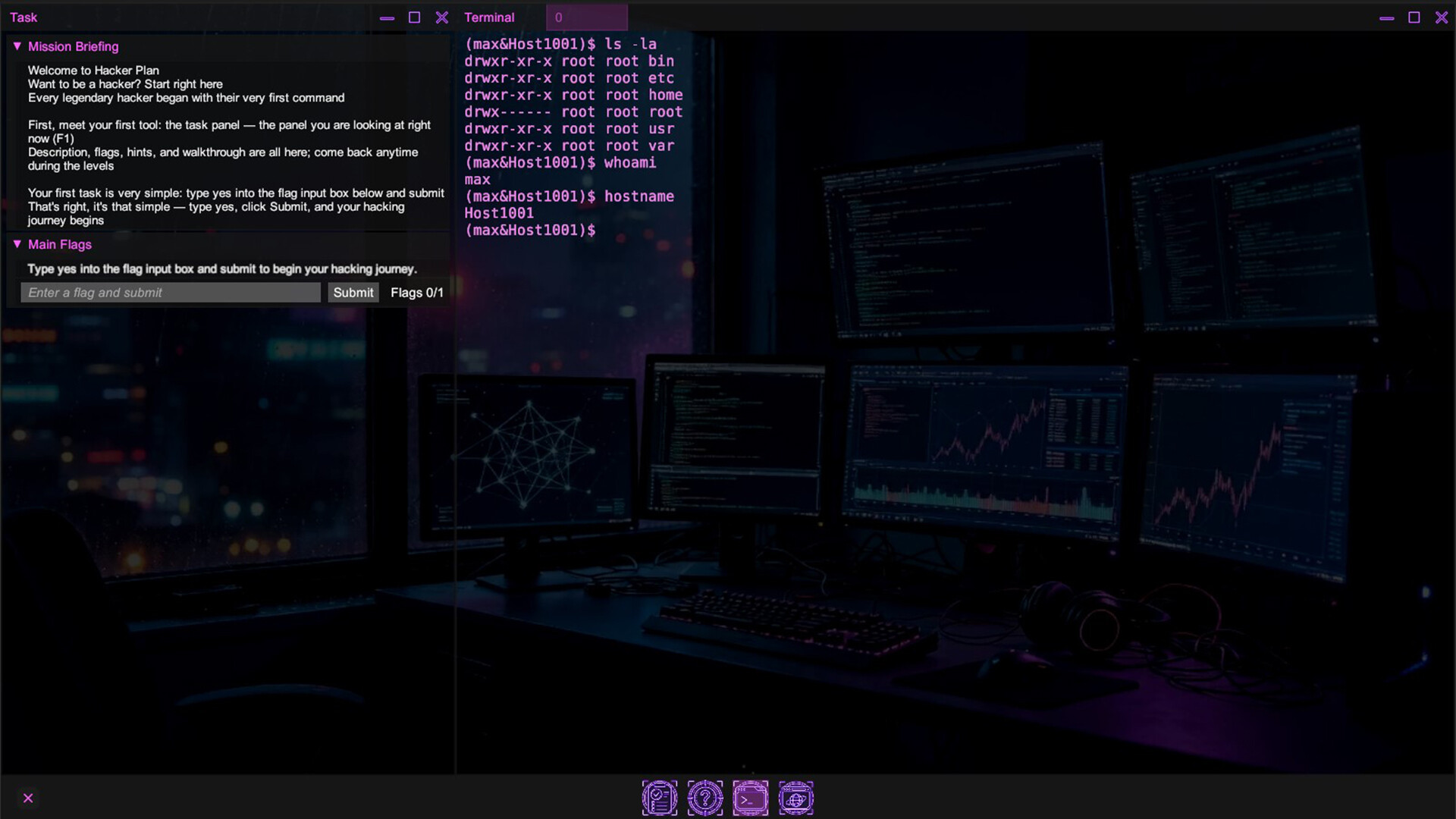
Task: Click the 'ls -la' command line
Action: [x=560, y=44]
